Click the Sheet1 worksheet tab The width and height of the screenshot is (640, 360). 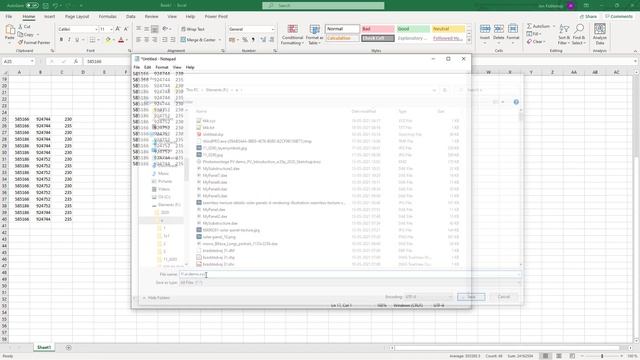click(x=44, y=347)
